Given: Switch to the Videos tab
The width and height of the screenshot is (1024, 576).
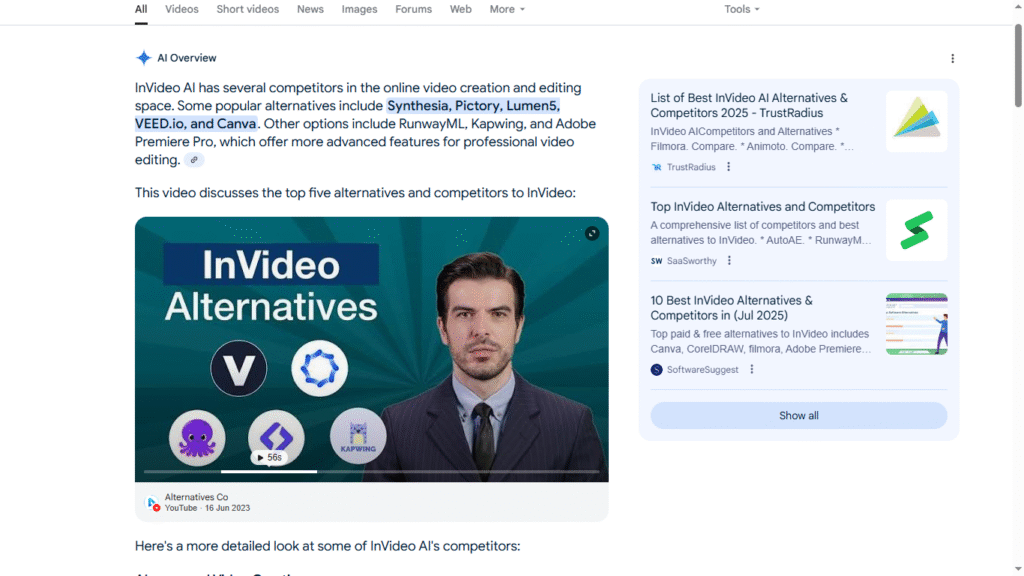Looking at the screenshot, I should pos(182,9).
